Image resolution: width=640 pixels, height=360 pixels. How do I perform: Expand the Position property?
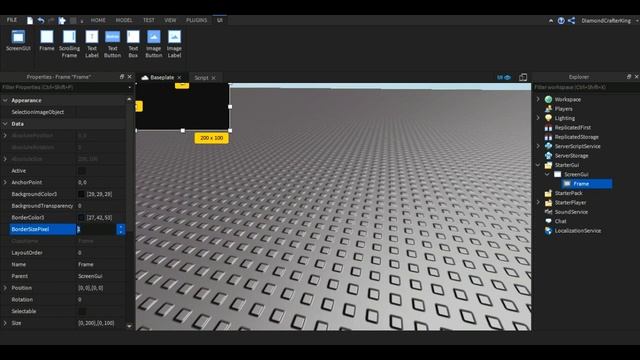click(x=5, y=288)
